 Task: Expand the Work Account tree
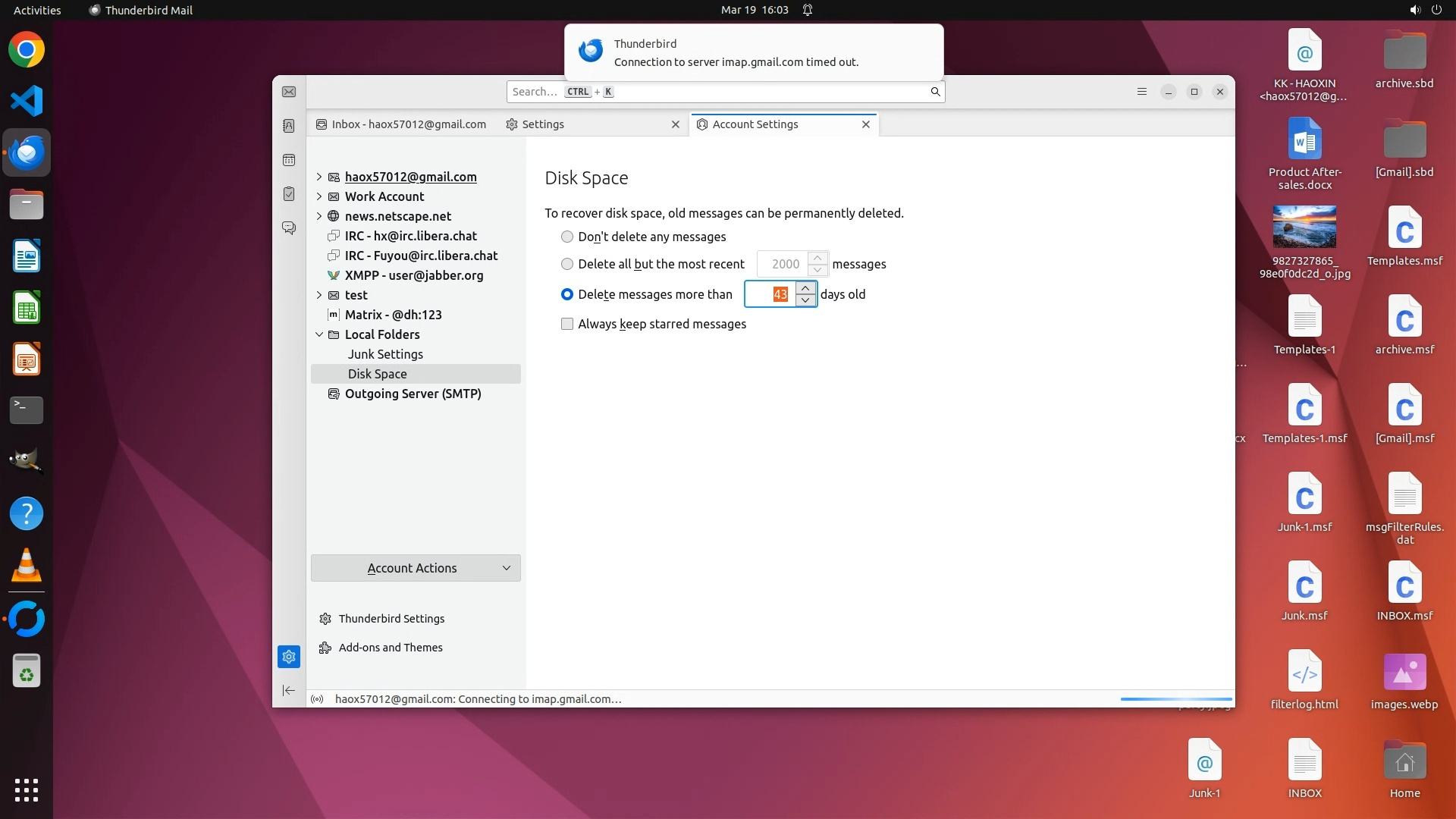pyautogui.click(x=319, y=196)
